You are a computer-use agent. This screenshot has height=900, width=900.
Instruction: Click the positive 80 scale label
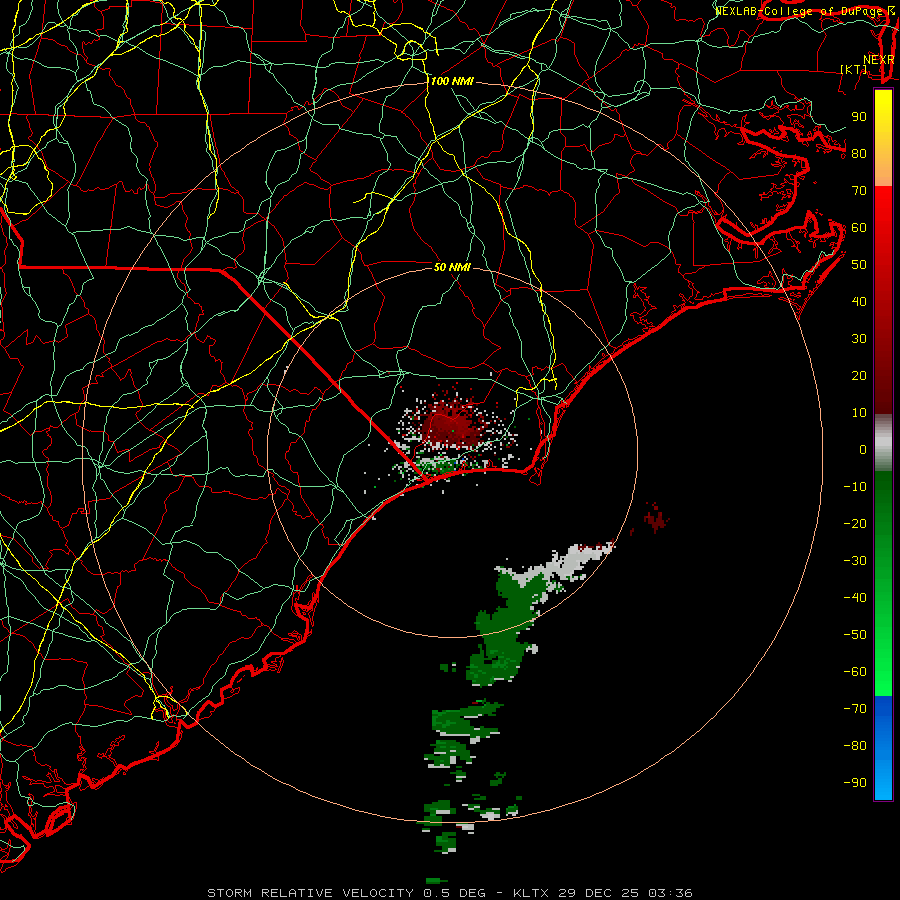point(859,154)
